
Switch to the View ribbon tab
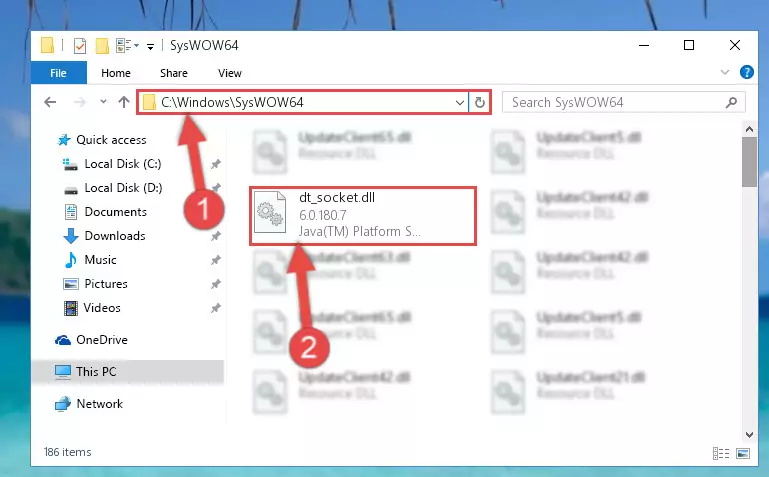point(230,73)
